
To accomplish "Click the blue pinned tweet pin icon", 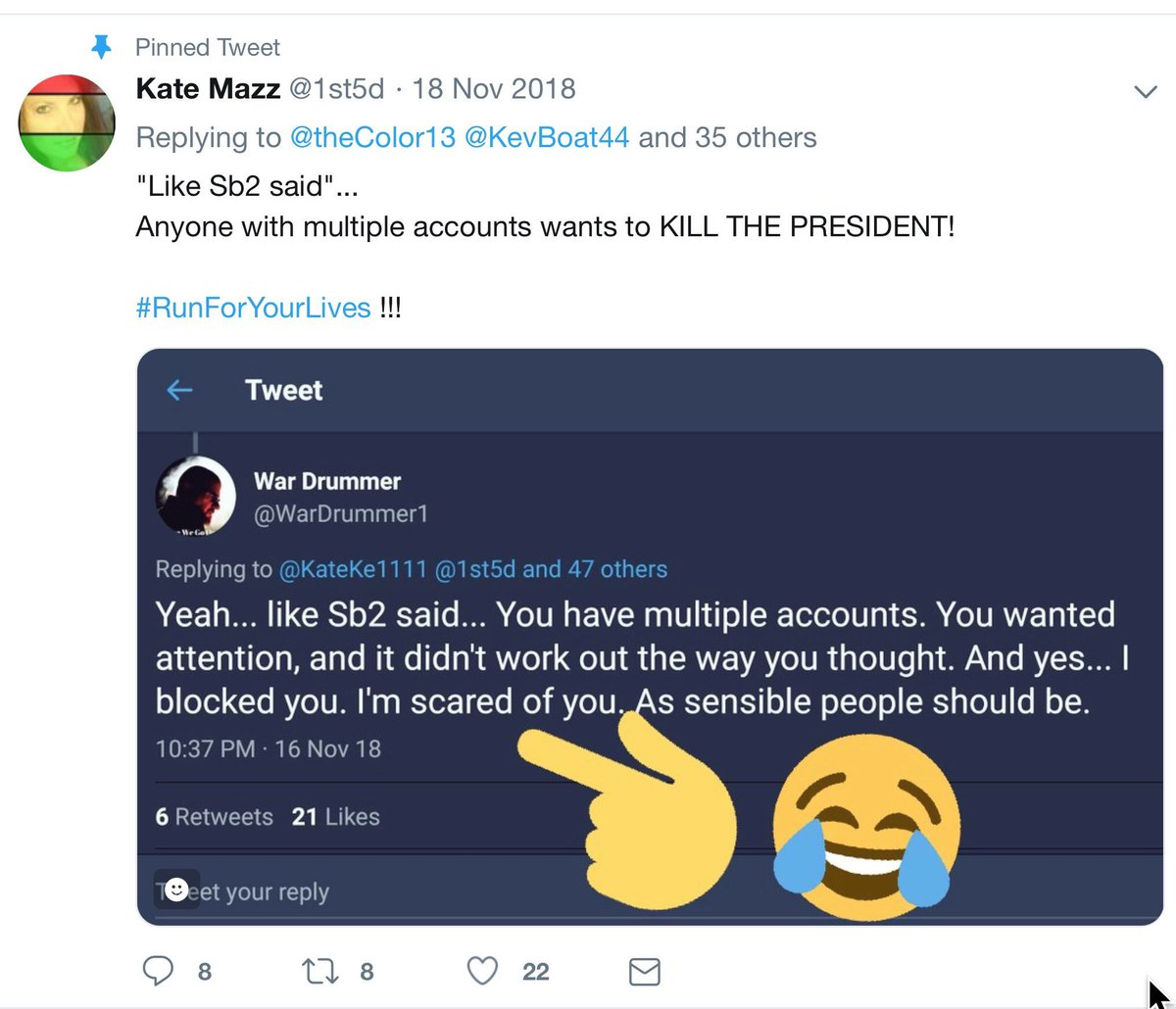I will point(101,46).
